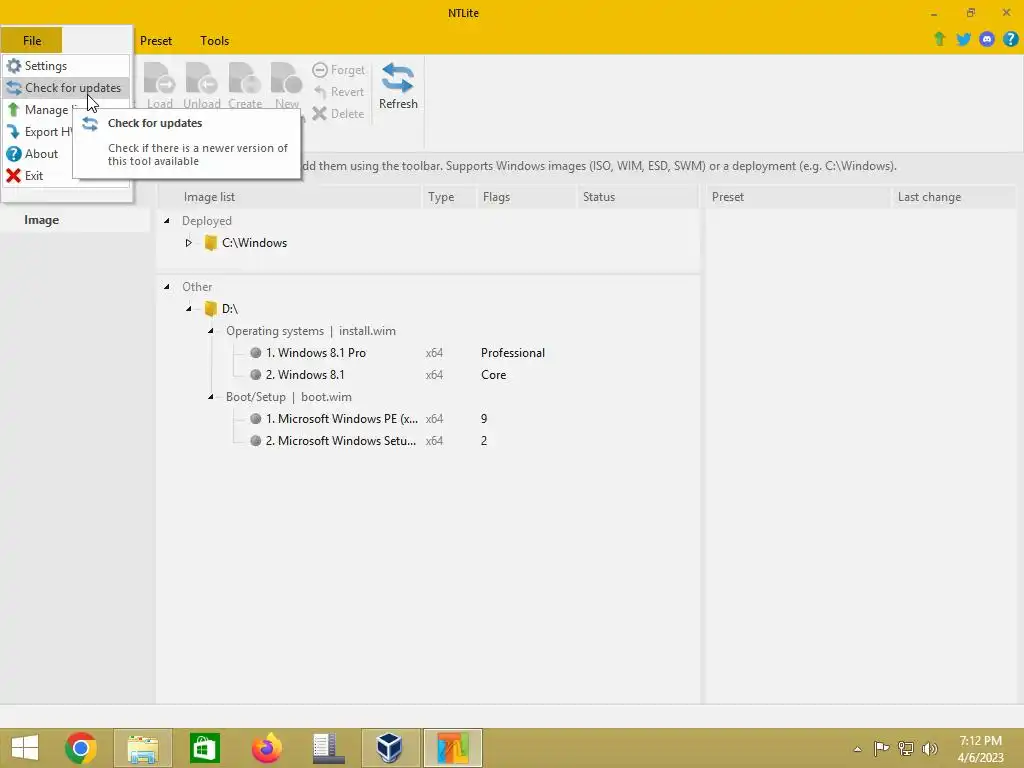Click the Image list column header
1024x768 pixels.
coord(289,197)
